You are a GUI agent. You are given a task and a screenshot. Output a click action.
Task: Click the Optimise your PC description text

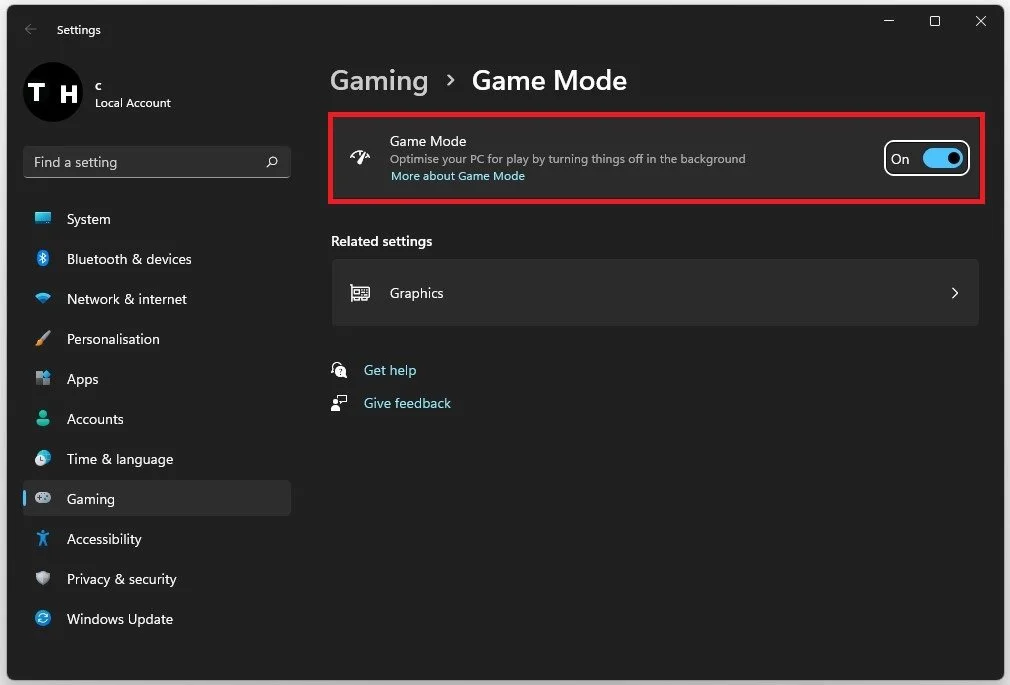(567, 159)
